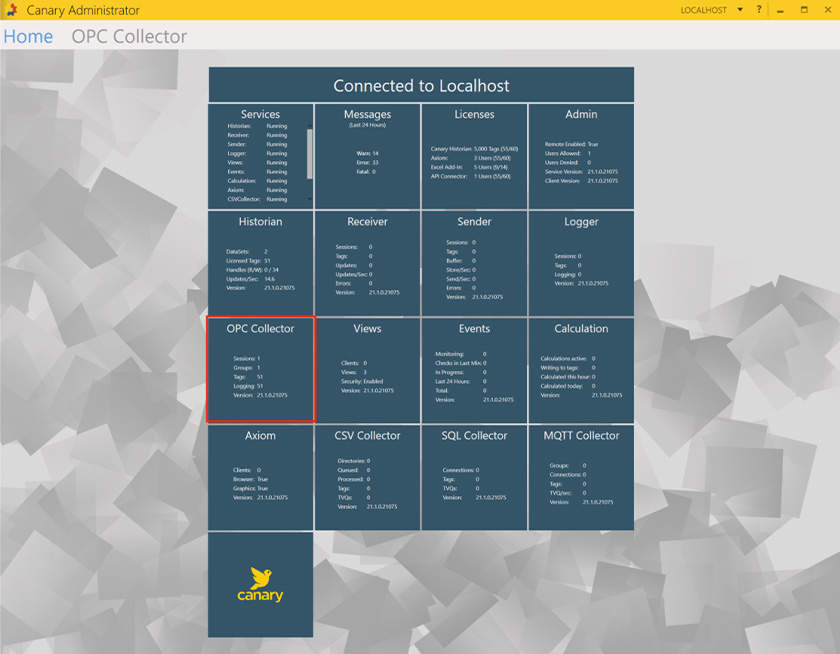Click the 'Buffer' line in the Sender tile
This screenshot has width=840, height=654.
461,260
